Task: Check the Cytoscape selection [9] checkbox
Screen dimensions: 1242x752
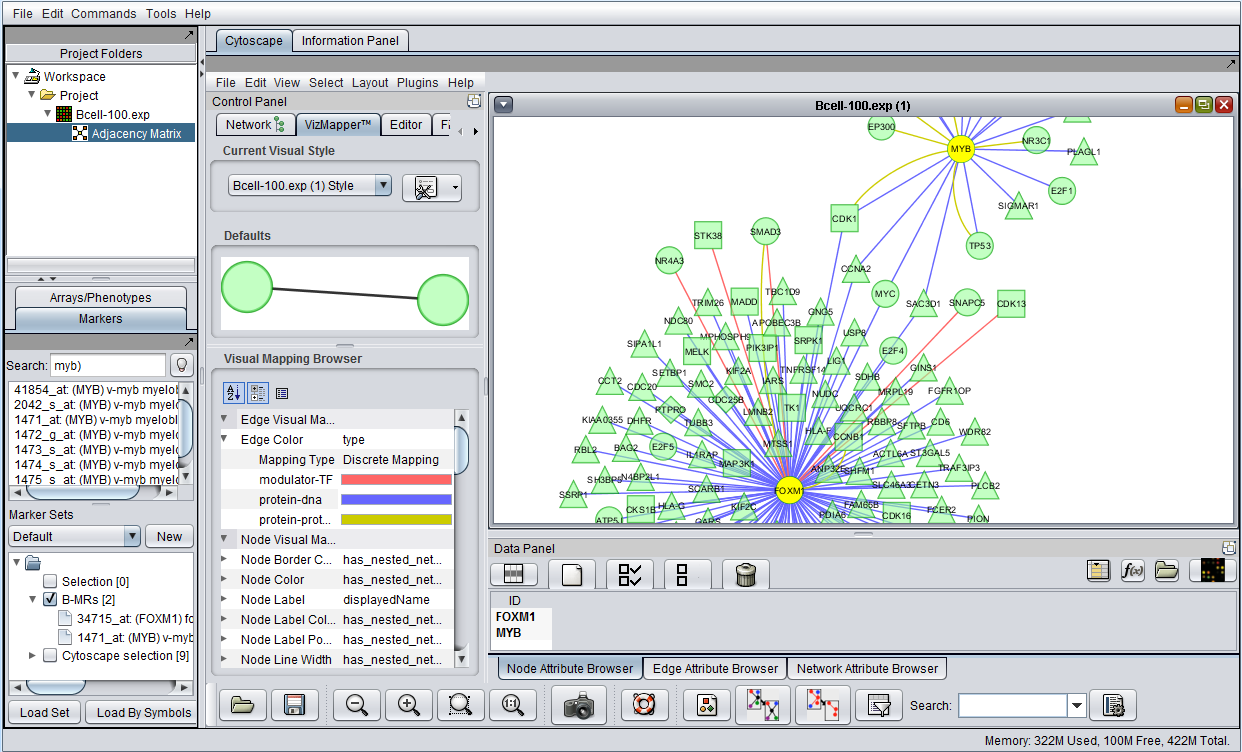Action: click(50, 656)
